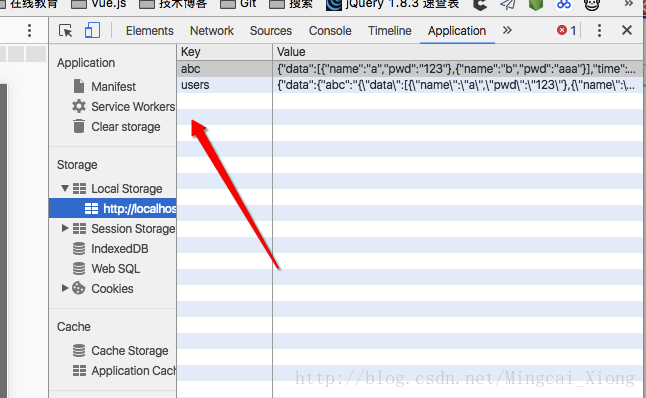Open the Elements tab

(x=150, y=31)
